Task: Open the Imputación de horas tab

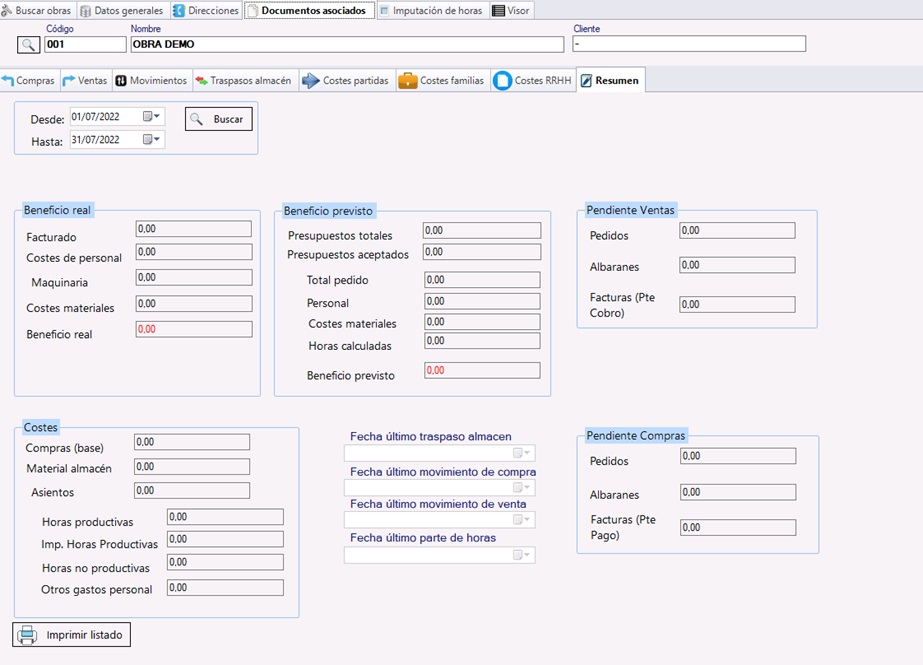Action: click(x=431, y=10)
